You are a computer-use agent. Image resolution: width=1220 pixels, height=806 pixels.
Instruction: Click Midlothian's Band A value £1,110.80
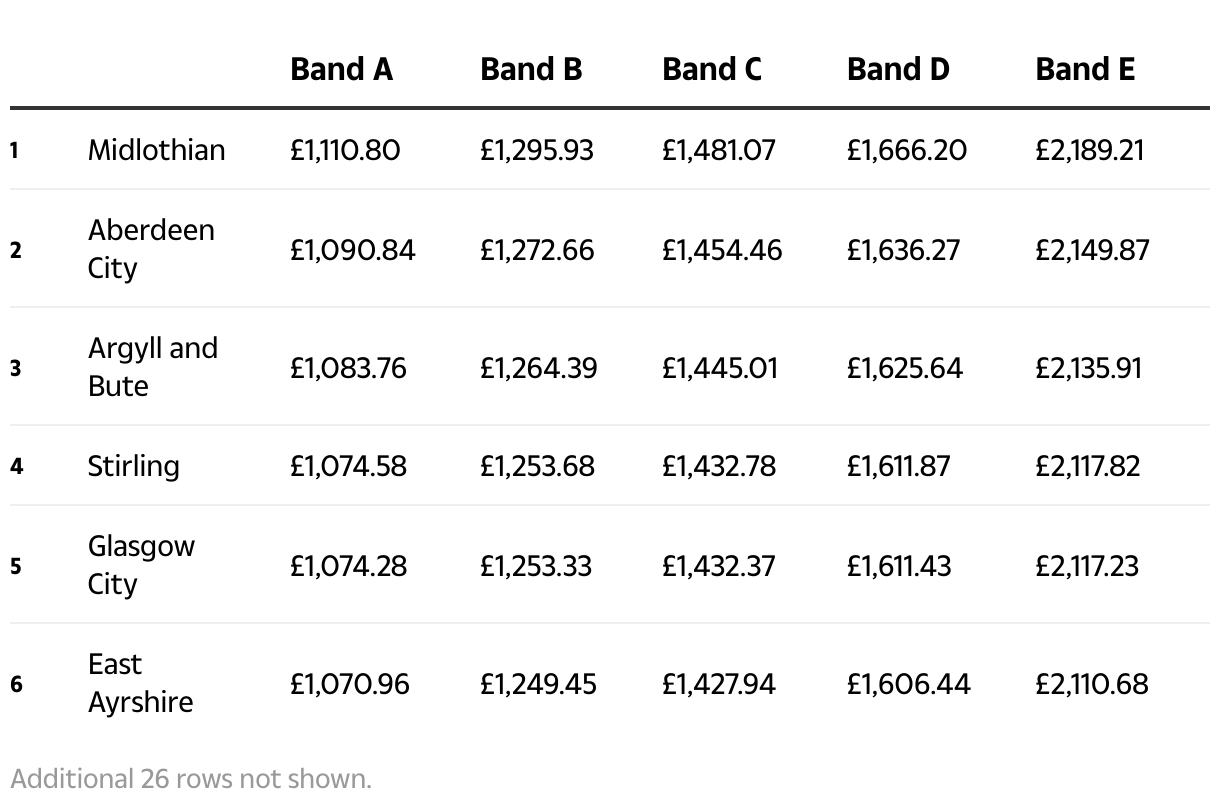345,150
